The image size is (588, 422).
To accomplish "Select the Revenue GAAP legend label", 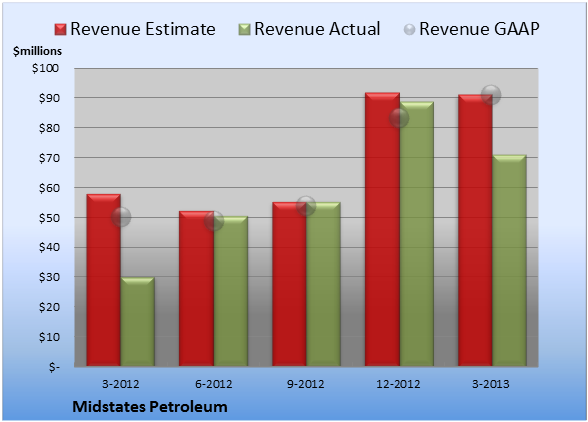I will pos(479,29).
